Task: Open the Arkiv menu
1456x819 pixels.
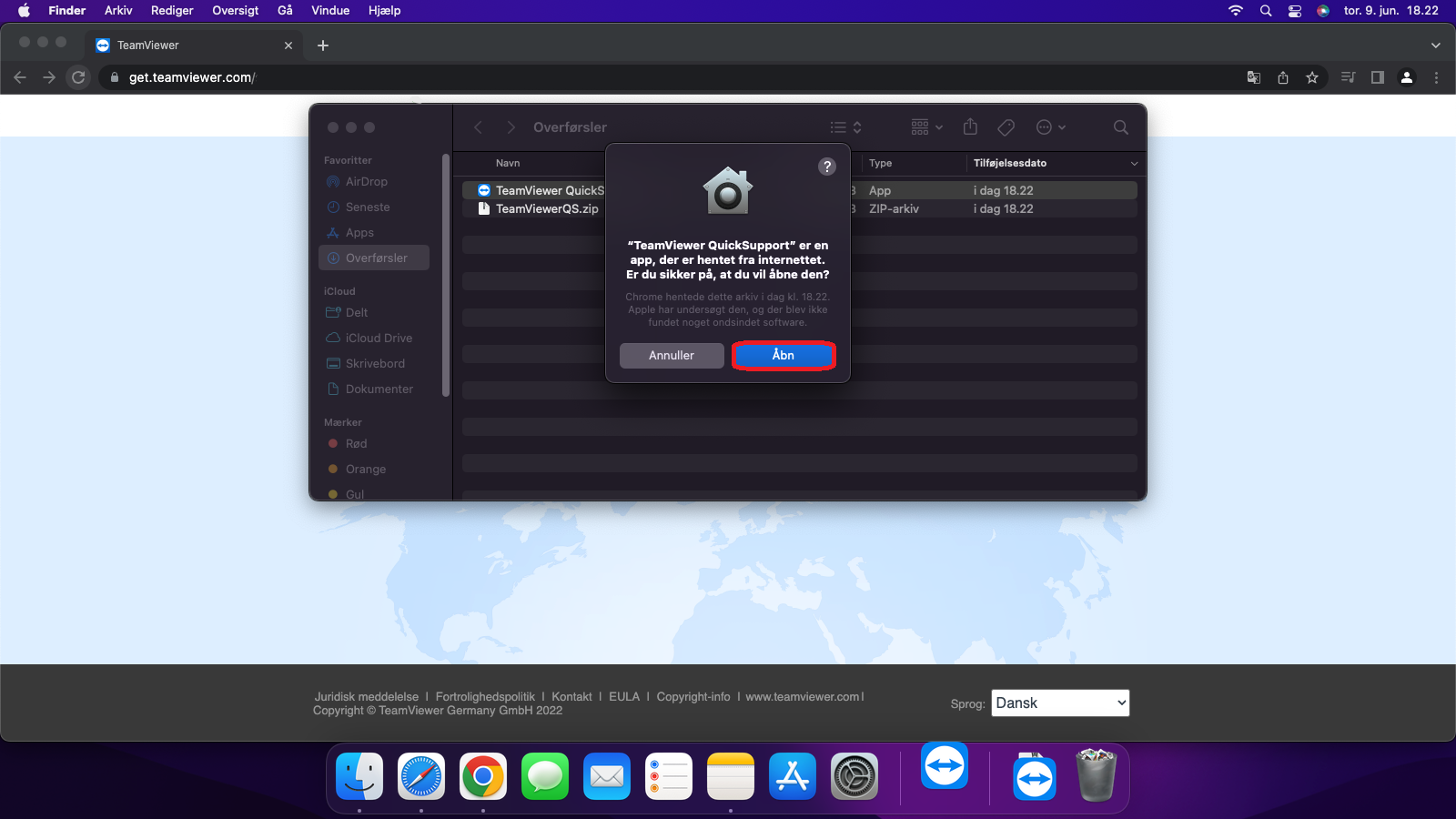Action: tap(118, 11)
